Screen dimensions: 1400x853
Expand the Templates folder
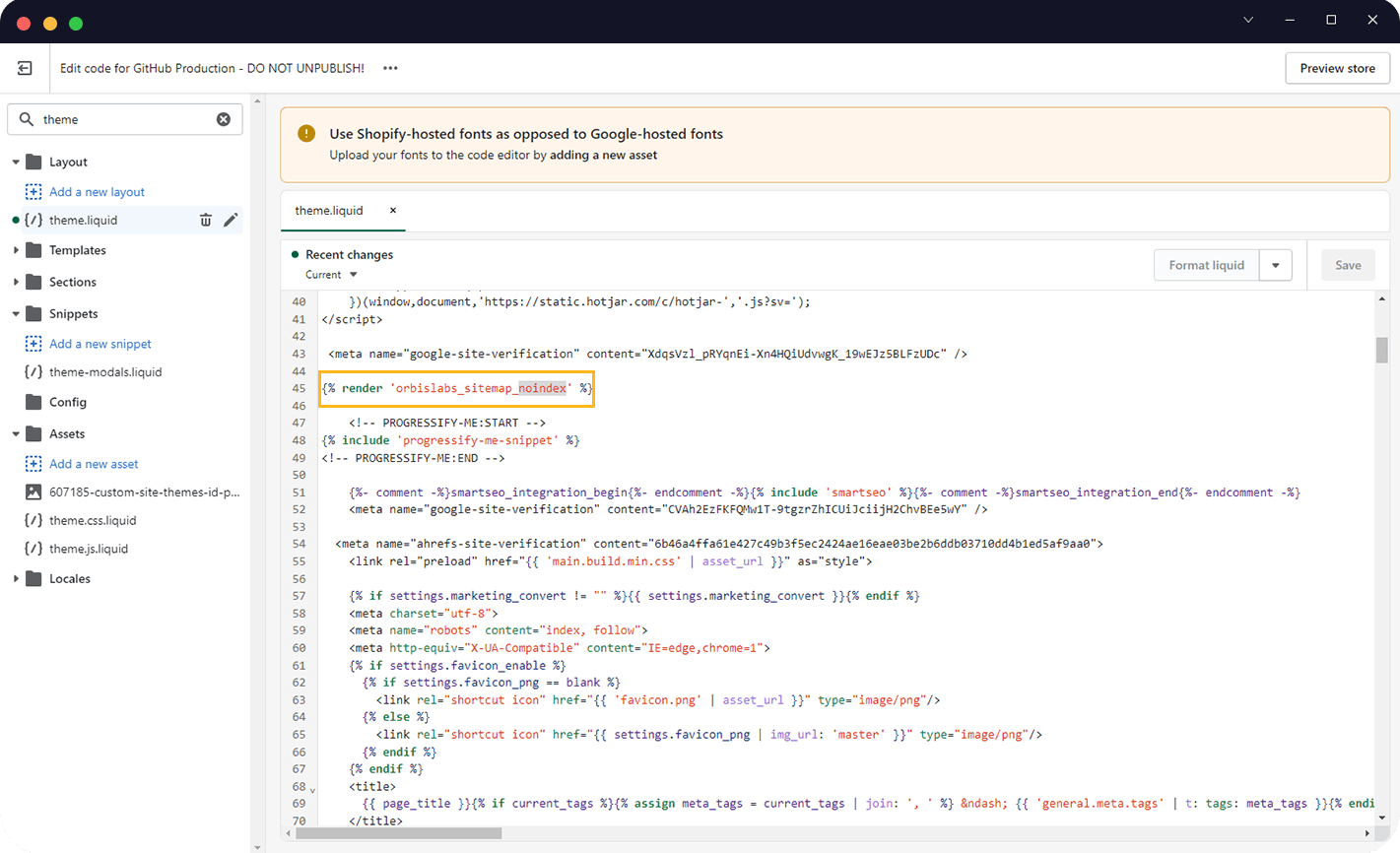(16, 250)
